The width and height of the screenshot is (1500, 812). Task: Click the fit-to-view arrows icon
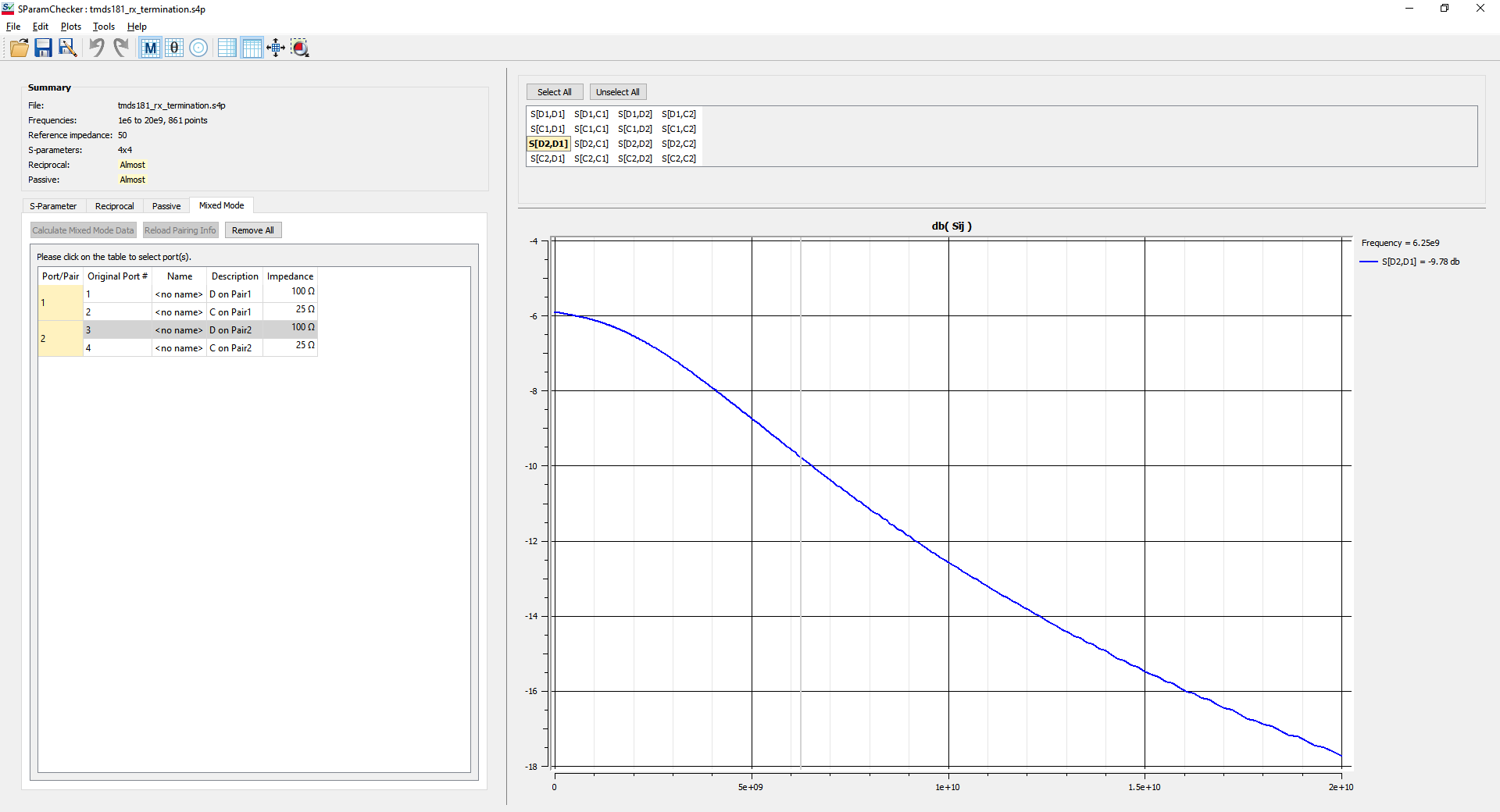pyautogui.click(x=276, y=48)
